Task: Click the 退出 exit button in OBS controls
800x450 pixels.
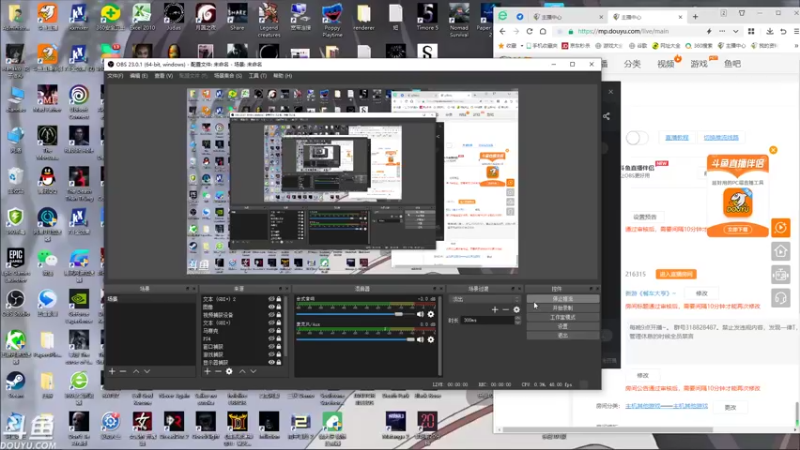Action: pyautogui.click(x=562, y=335)
